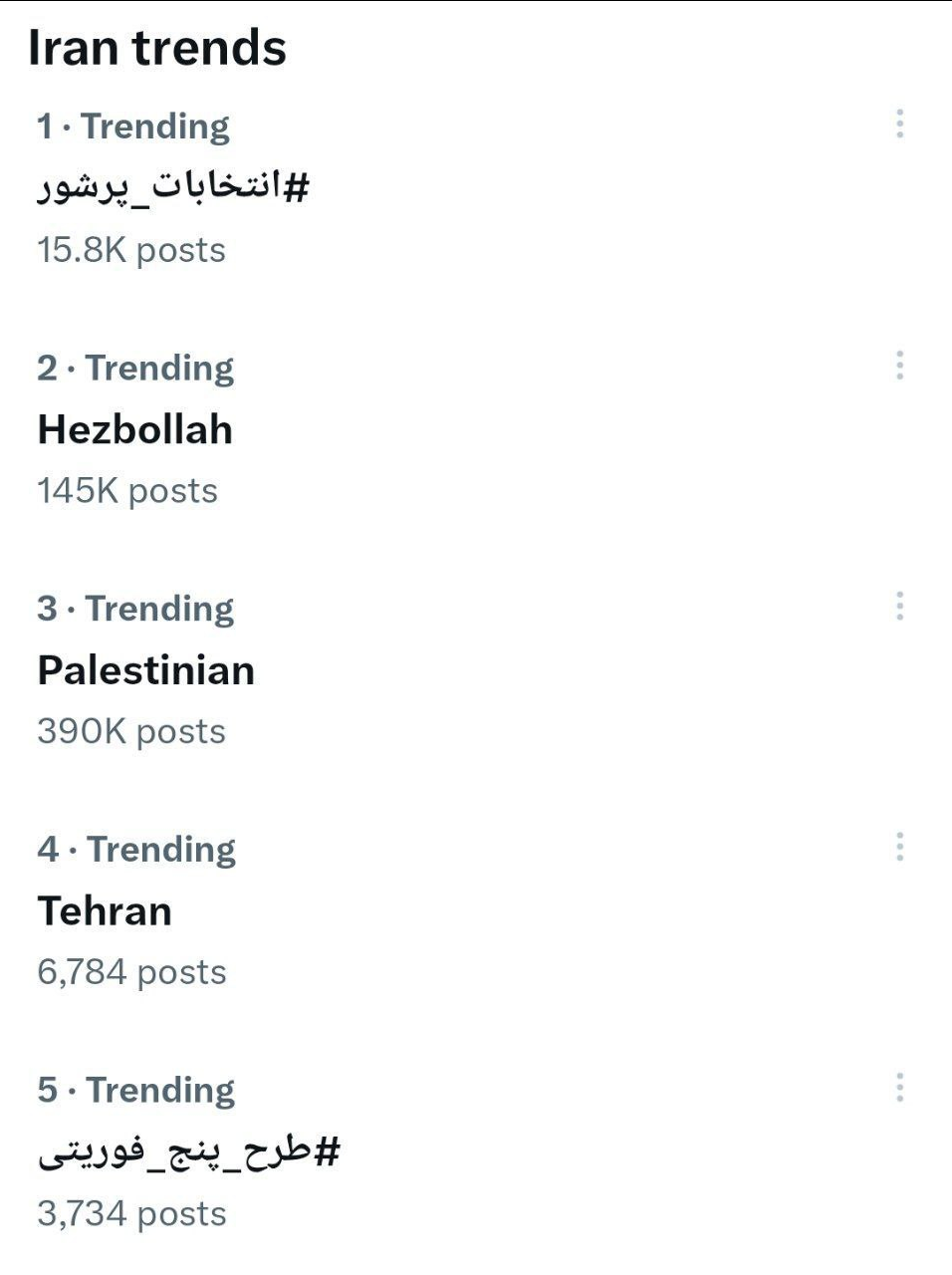Click the 3,734 posts count

click(131, 1214)
